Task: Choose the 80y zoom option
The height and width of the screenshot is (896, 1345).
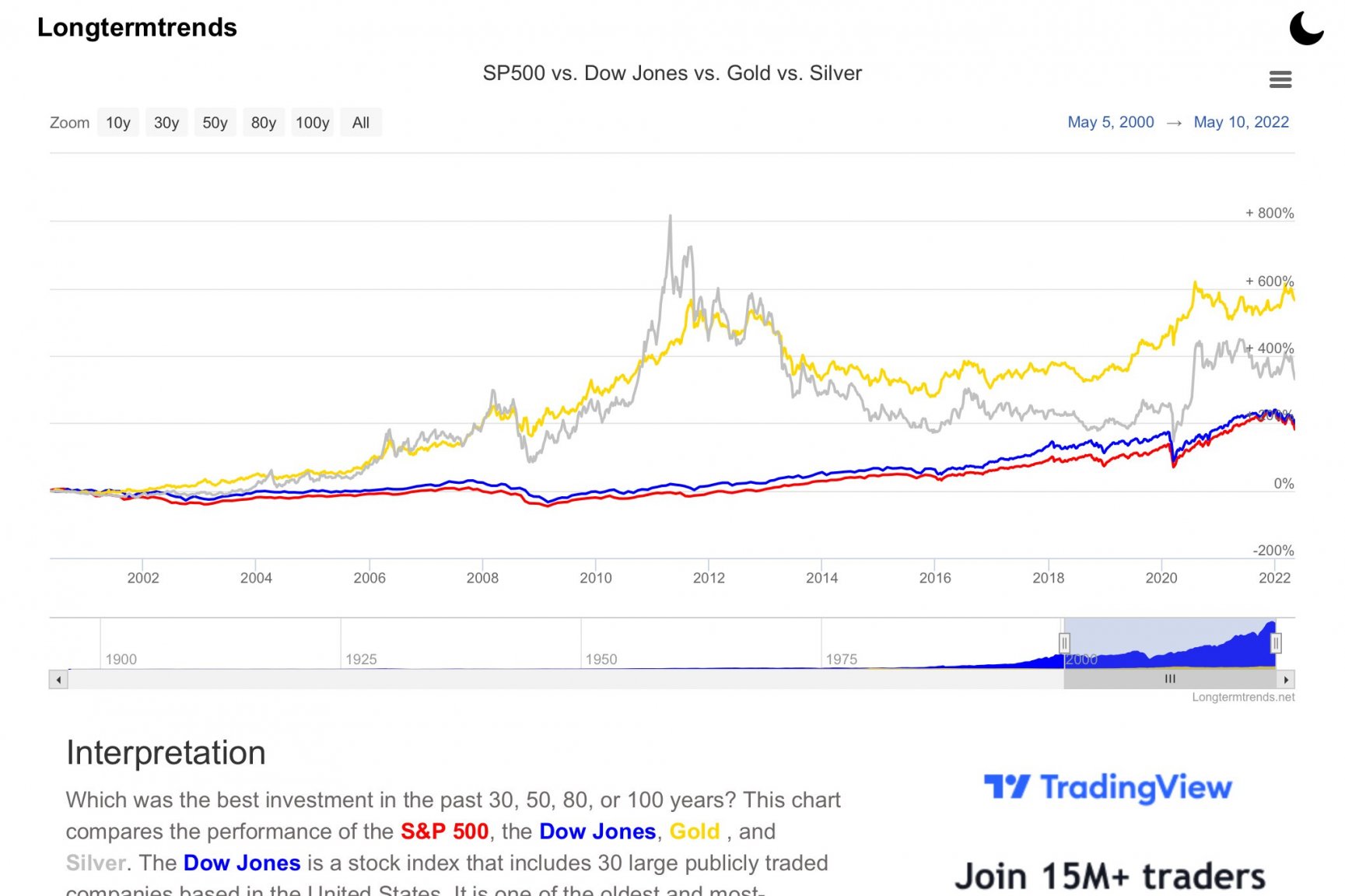Action: [264, 123]
